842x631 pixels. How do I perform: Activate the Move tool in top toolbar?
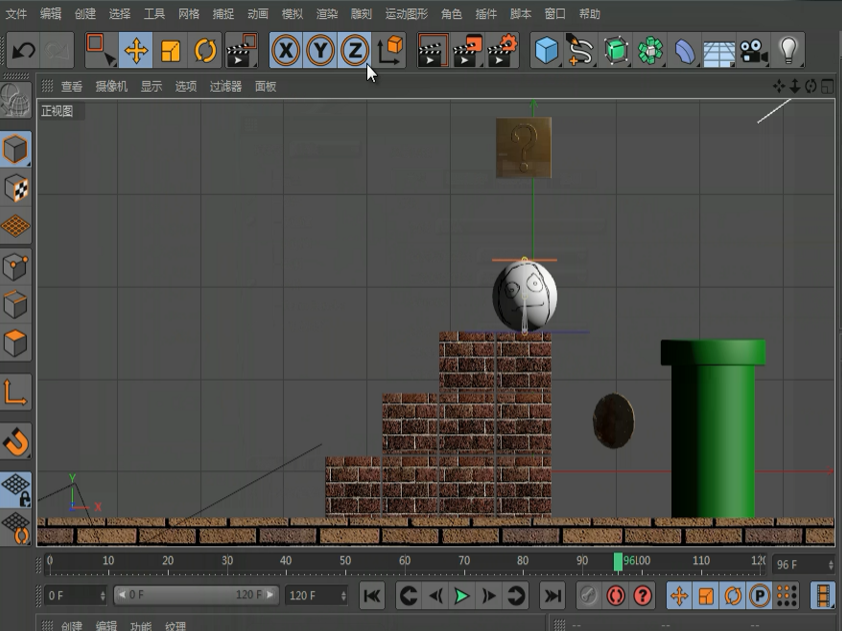pos(136,50)
